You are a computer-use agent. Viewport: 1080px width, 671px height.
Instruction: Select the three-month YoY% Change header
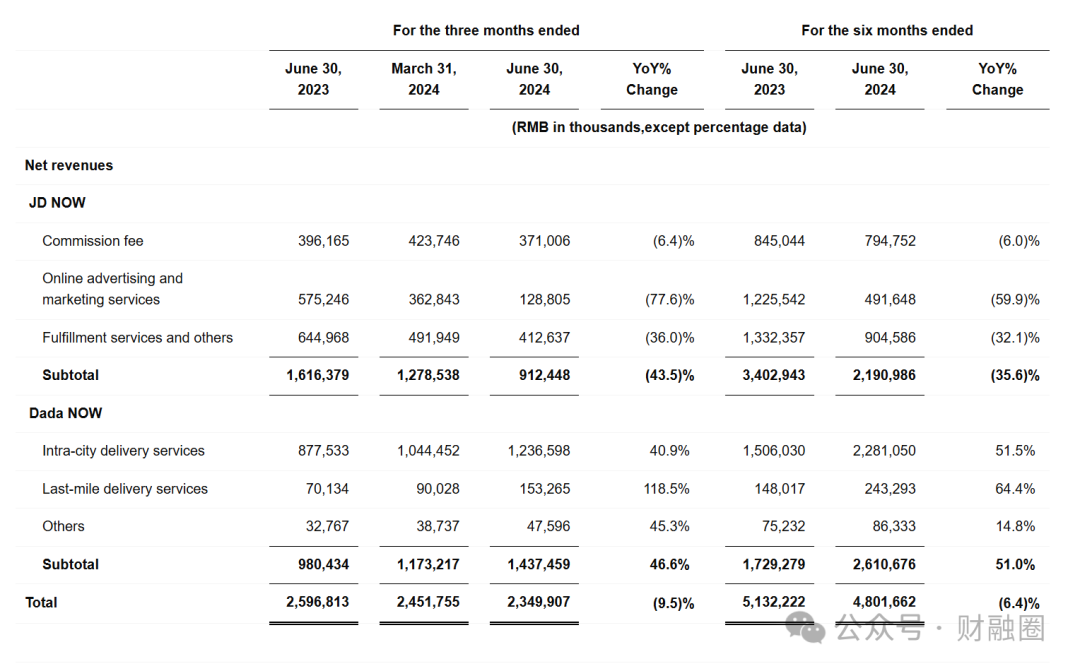point(652,79)
